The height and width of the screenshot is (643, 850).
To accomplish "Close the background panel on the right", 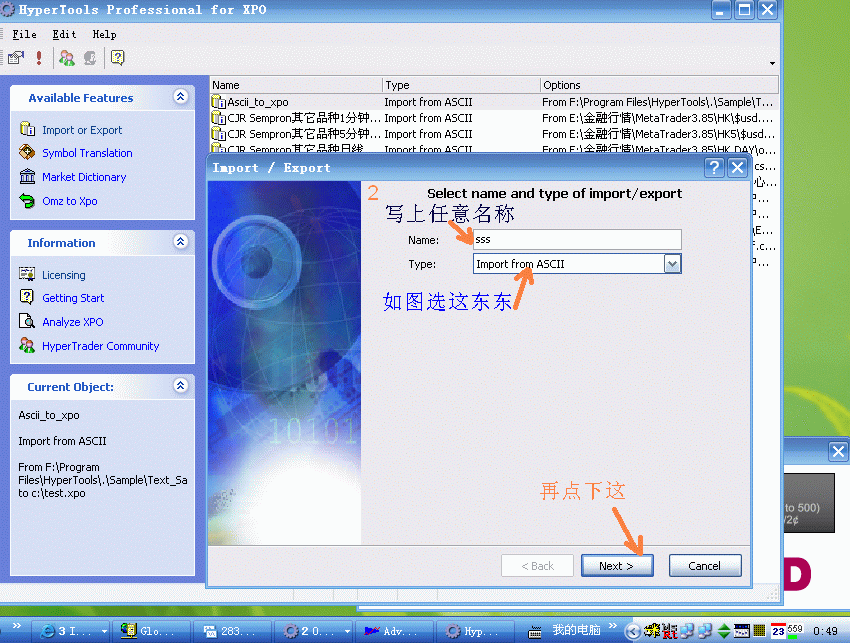I will [x=838, y=451].
